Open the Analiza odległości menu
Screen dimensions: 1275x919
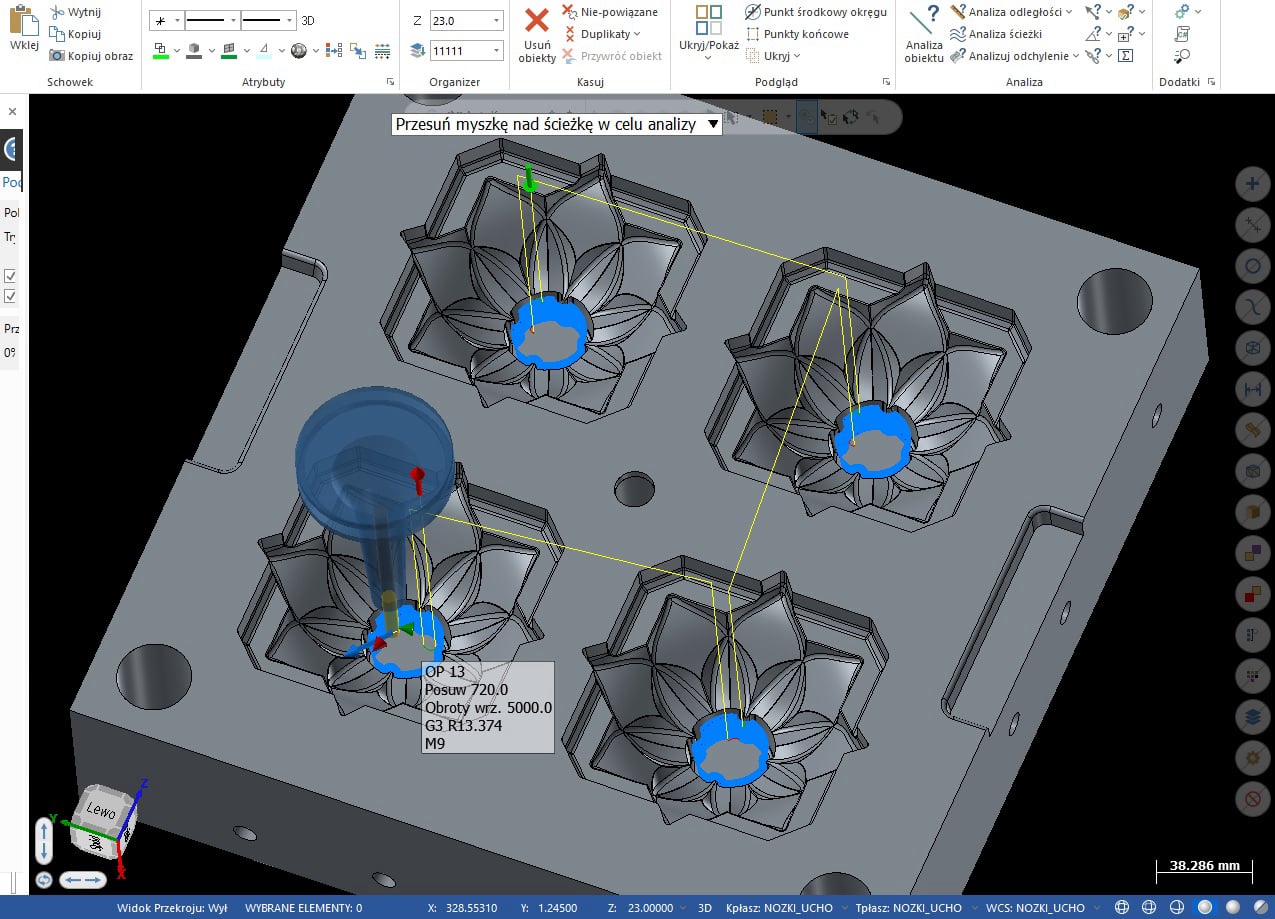1068,12
